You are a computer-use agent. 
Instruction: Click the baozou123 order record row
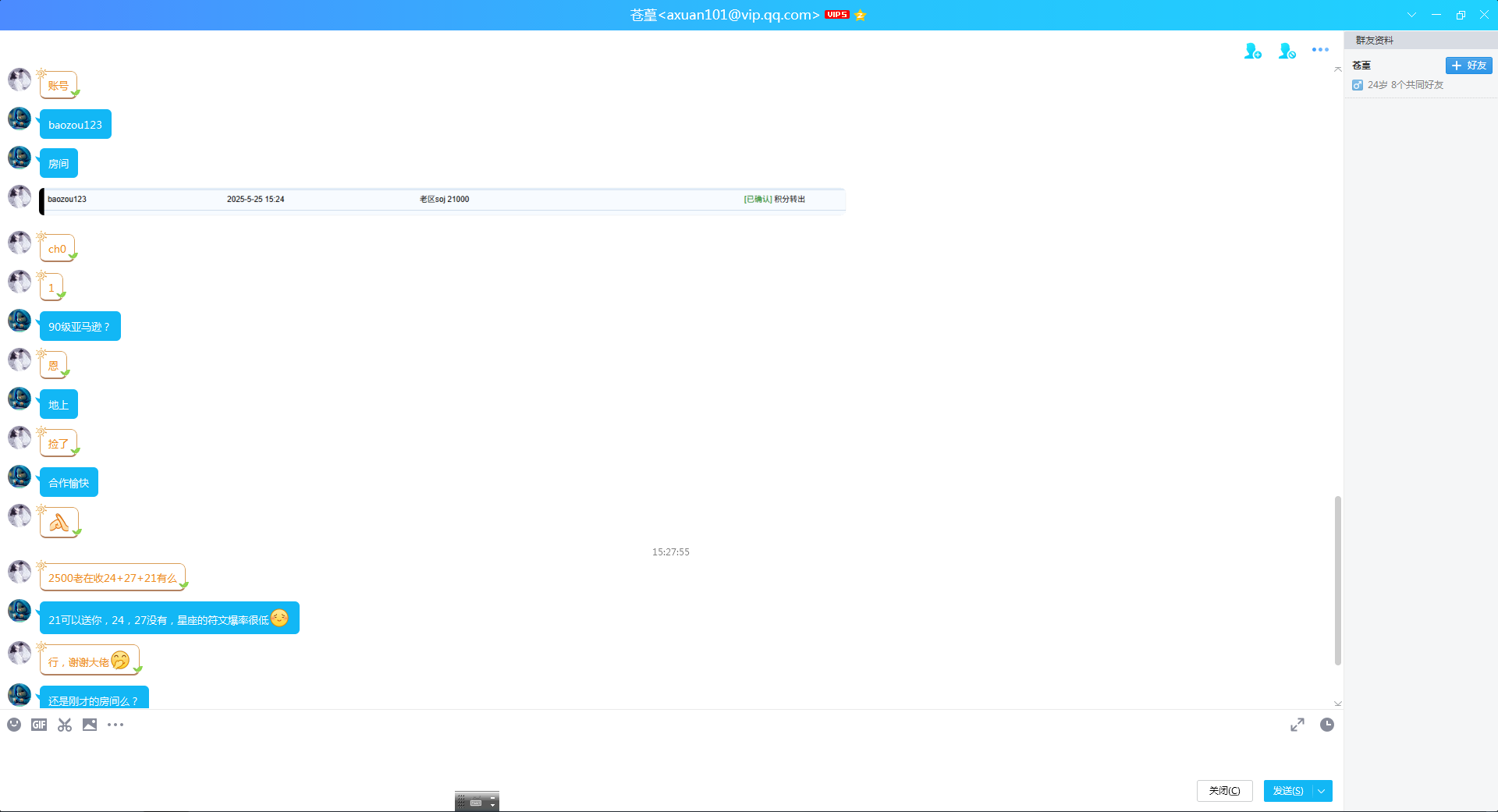click(442, 200)
